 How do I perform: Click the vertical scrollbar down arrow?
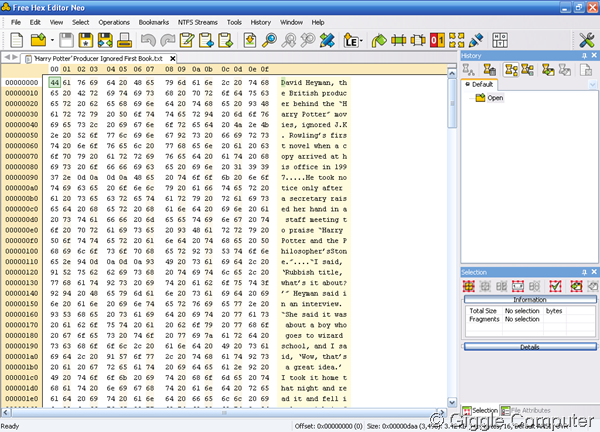click(x=452, y=402)
